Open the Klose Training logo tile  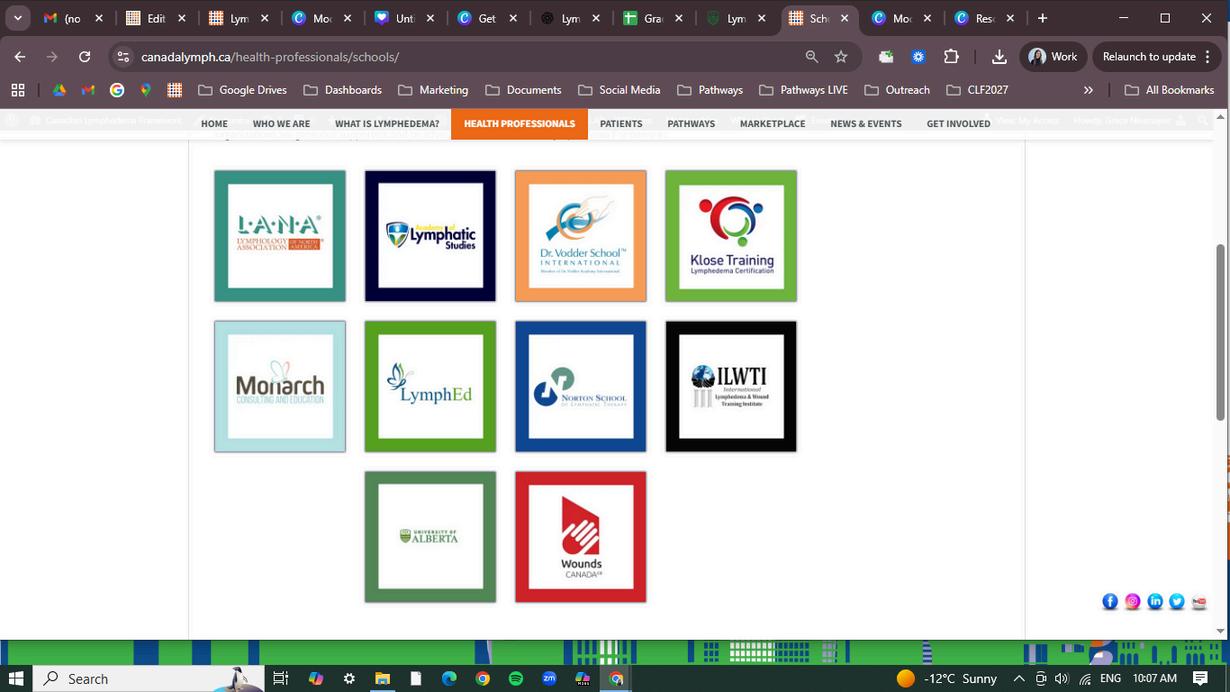pos(731,236)
